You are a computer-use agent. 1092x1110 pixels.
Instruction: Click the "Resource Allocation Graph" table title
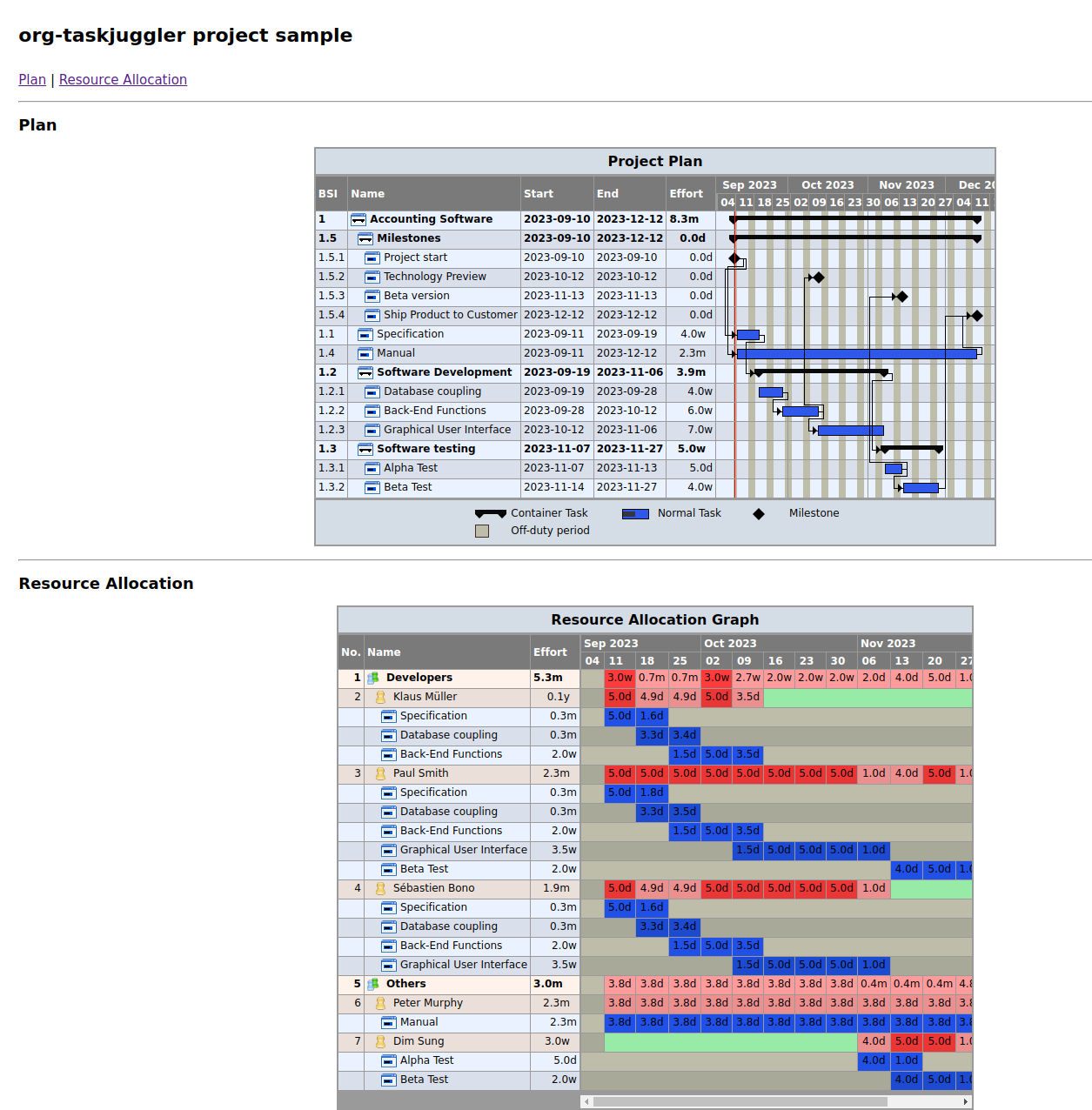point(655,620)
